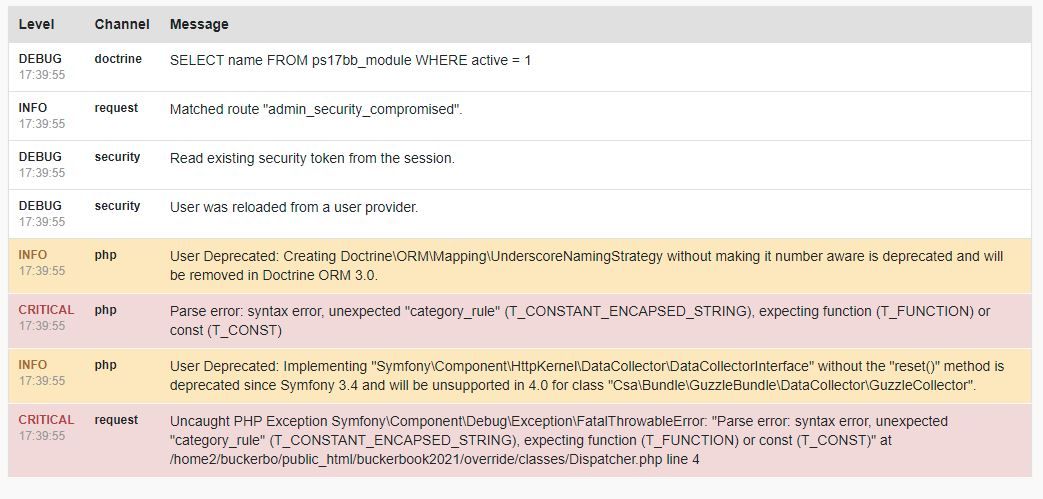Select the UnderscoreNamingStrategy deprecation message

[x=586, y=265]
